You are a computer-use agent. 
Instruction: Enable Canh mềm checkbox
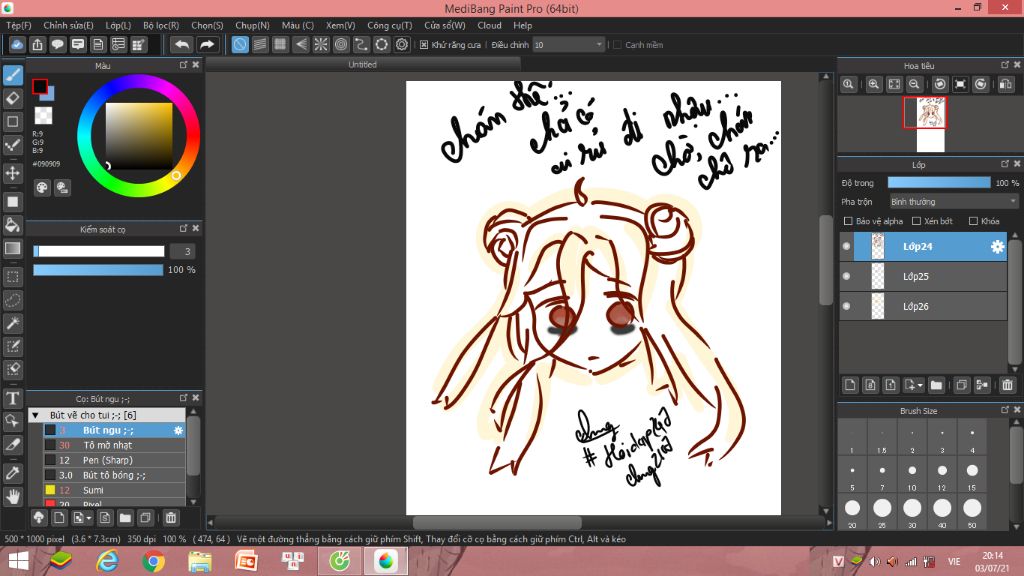(x=617, y=45)
